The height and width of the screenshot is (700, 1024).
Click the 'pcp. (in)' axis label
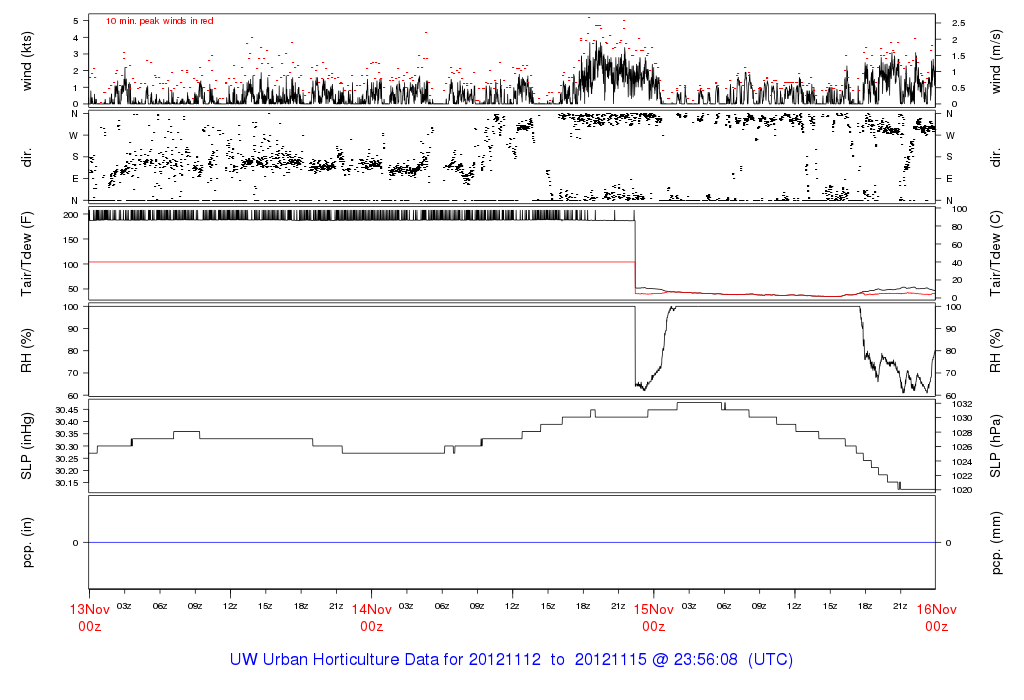pyautogui.click(x=27, y=543)
